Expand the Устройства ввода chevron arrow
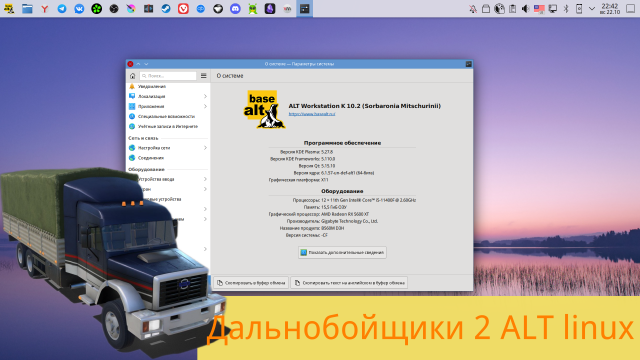Viewport: 640px width, 360px height. coord(205,179)
